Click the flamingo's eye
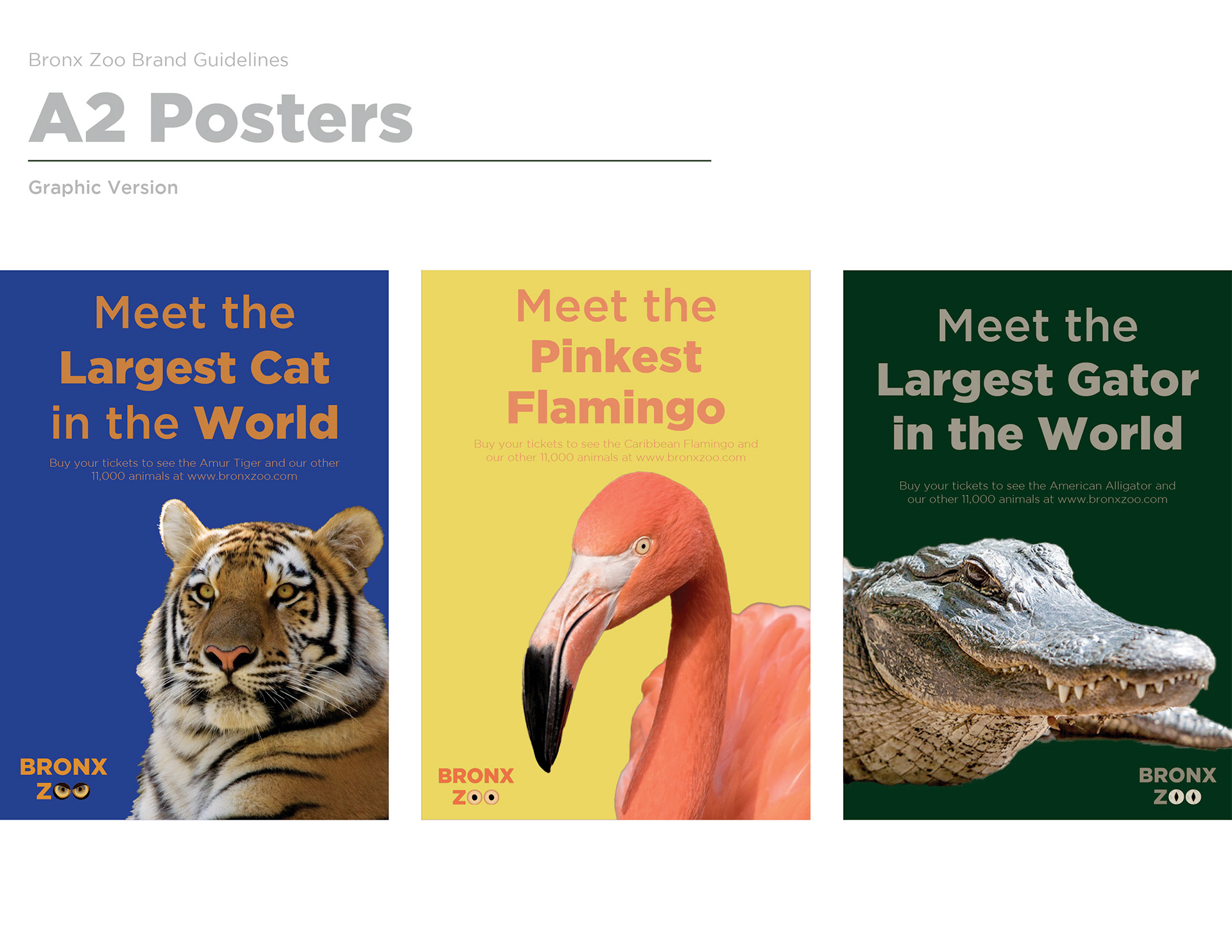1232x952 pixels. pyautogui.click(x=642, y=547)
